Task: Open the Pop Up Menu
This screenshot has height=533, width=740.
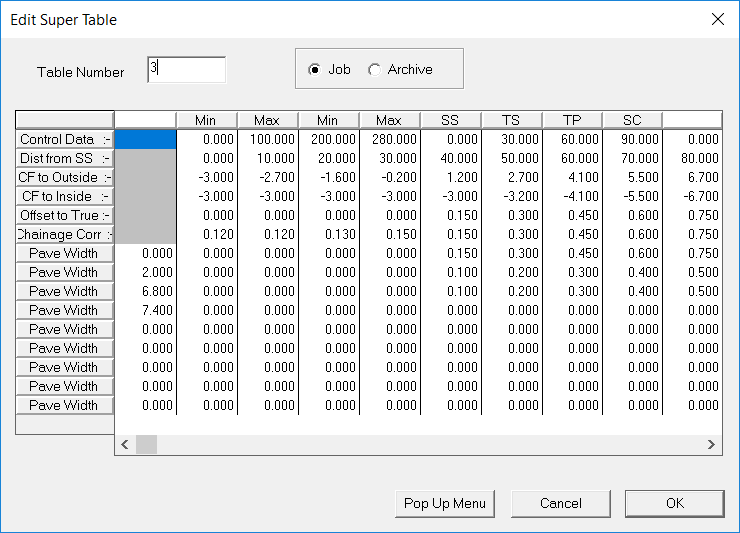Action: tap(445, 503)
